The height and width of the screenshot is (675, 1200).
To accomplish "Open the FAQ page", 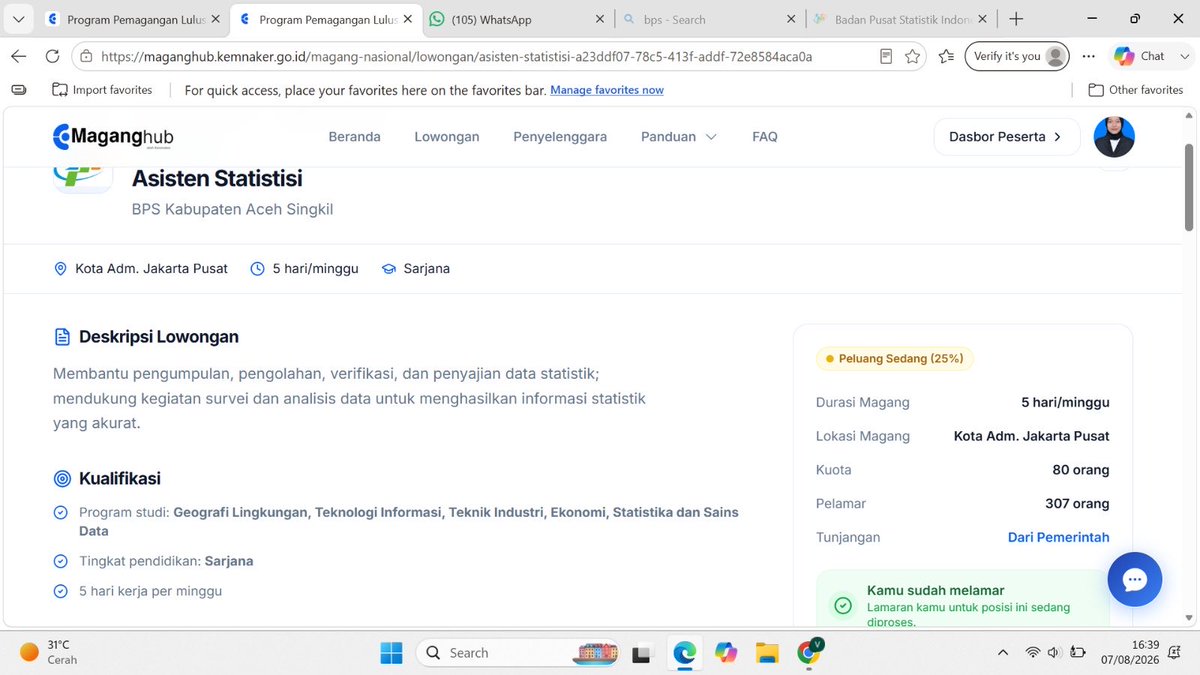I will click(x=765, y=137).
